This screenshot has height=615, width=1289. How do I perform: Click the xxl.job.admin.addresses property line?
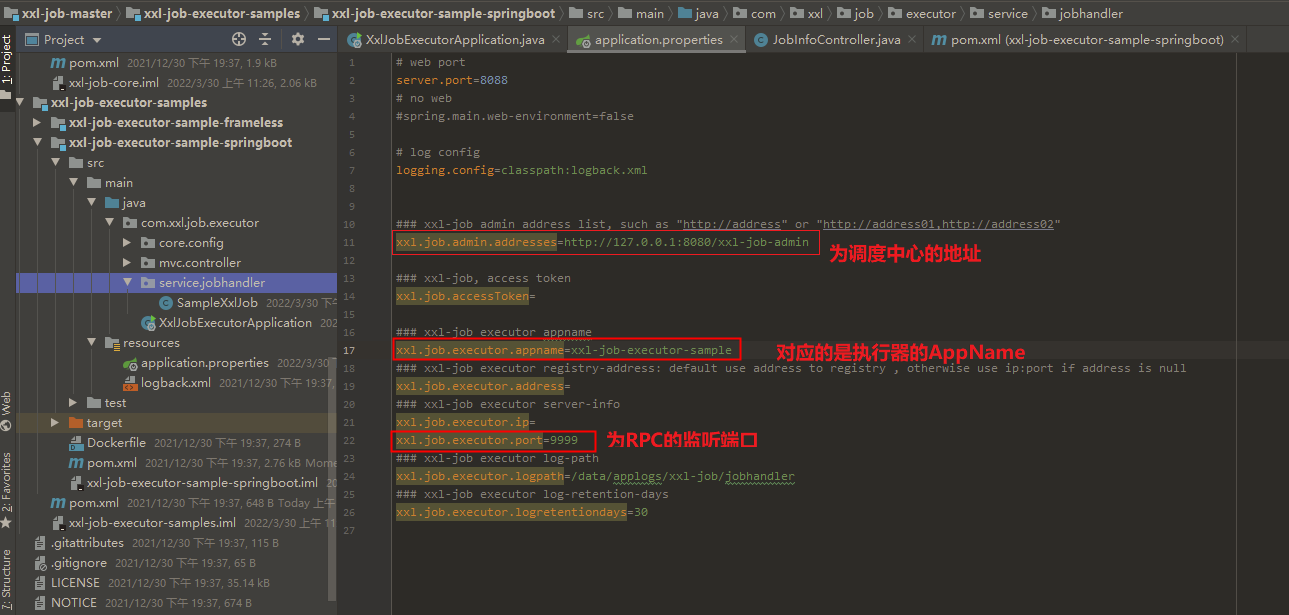[602, 242]
